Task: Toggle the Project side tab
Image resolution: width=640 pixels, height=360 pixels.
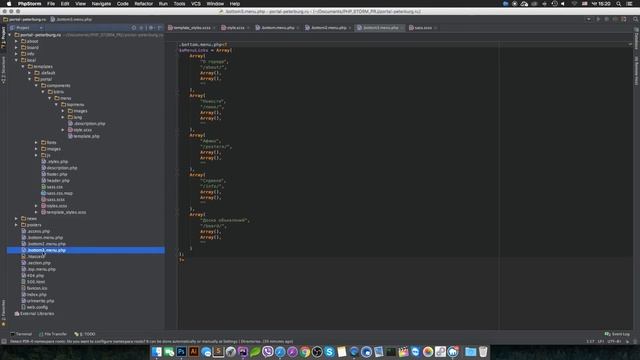Action: 3,38
